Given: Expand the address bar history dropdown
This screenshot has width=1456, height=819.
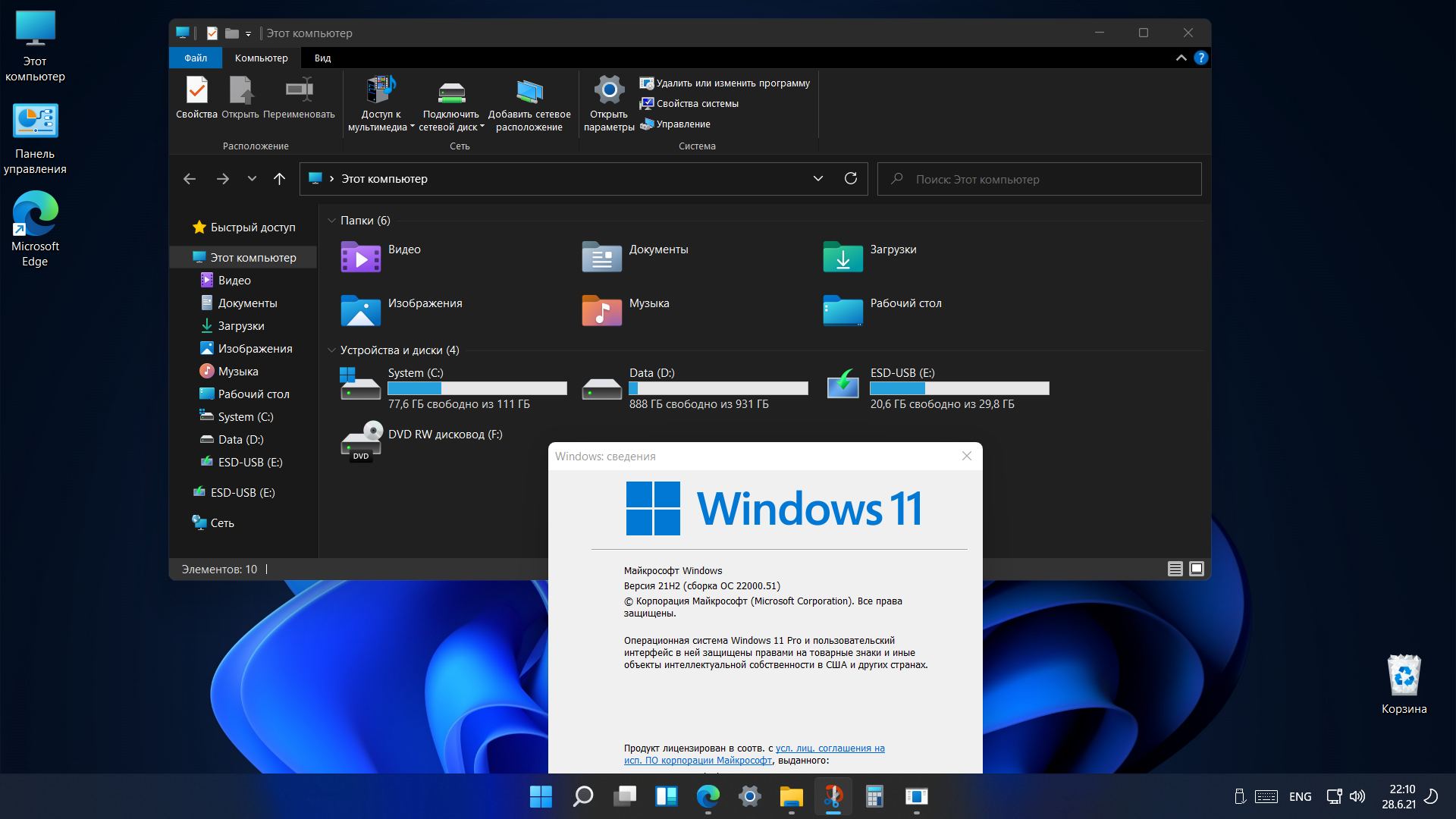Looking at the screenshot, I should coord(817,179).
